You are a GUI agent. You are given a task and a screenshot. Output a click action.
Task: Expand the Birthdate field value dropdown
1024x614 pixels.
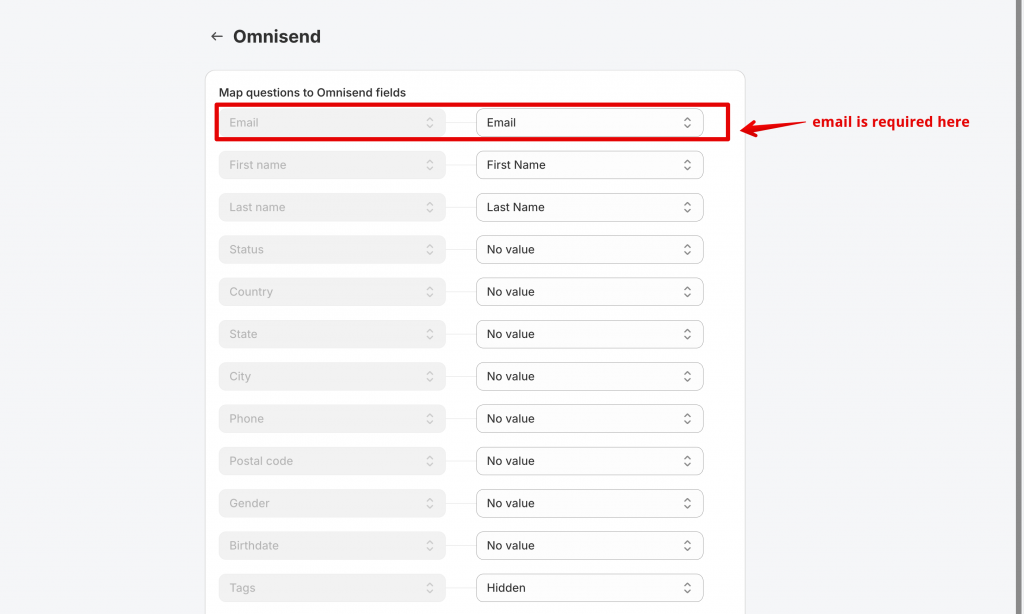click(x=589, y=546)
